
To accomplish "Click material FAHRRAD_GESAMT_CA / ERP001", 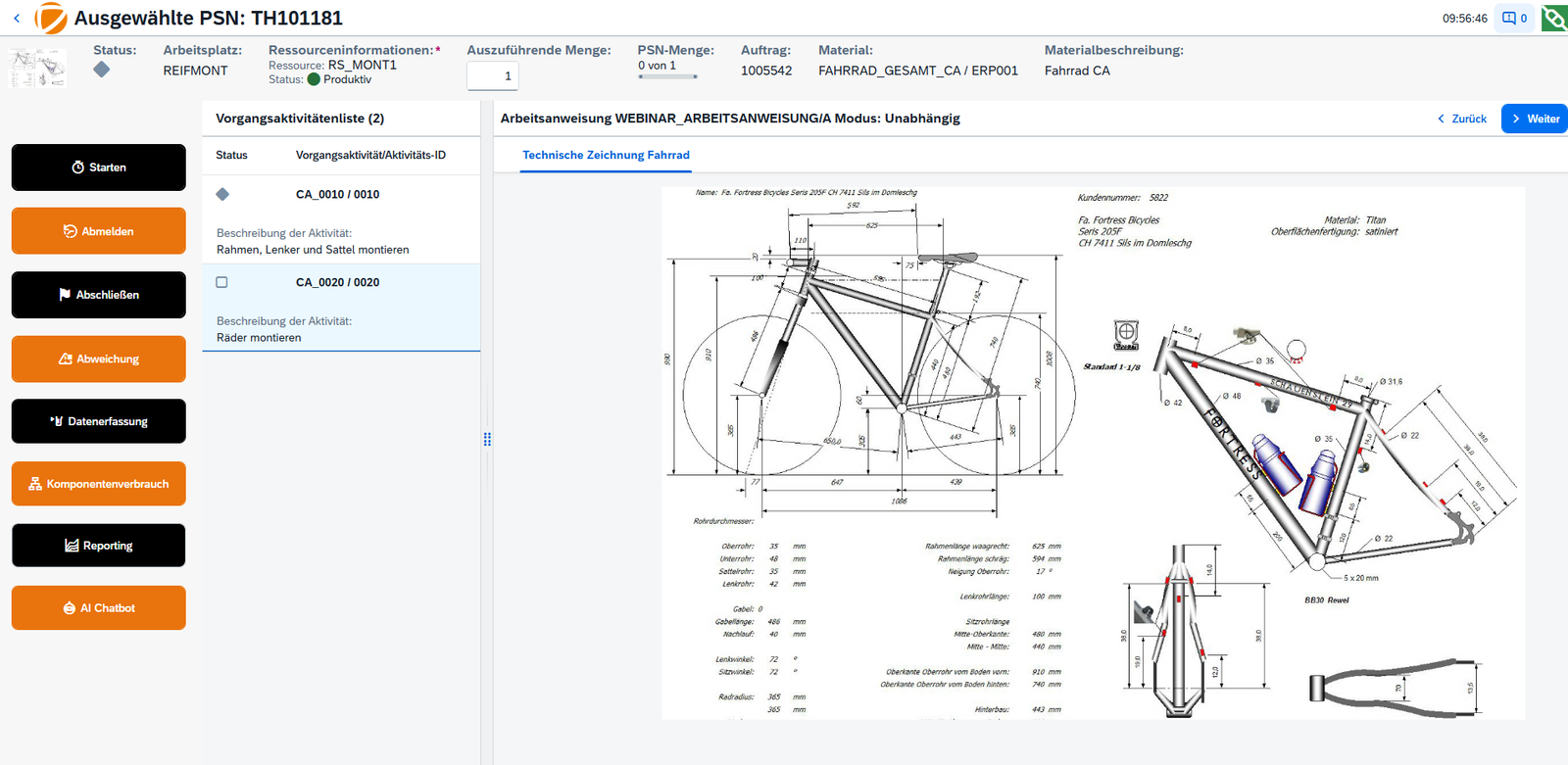I will pyautogui.click(x=918, y=71).
